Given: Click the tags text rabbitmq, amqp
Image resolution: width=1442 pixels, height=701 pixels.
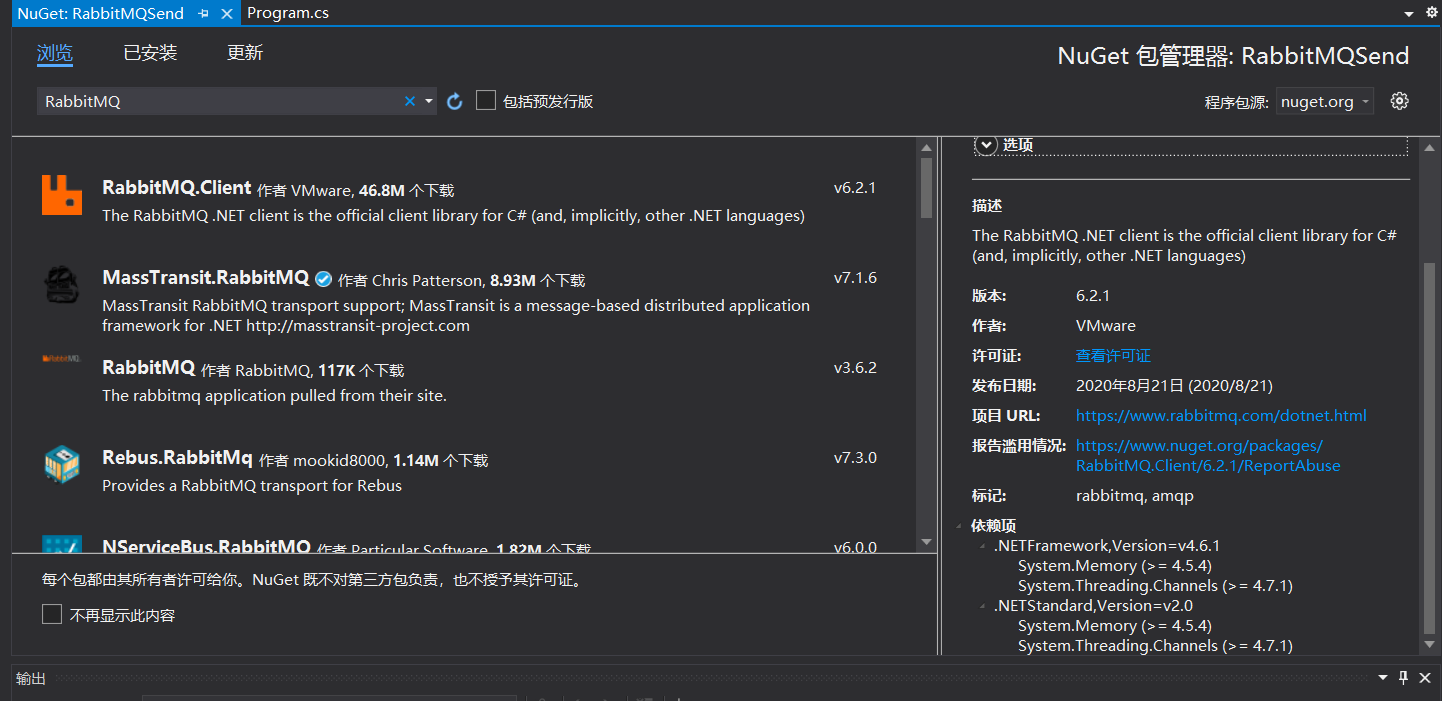Looking at the screenshot, I should tap(1135, 496).
